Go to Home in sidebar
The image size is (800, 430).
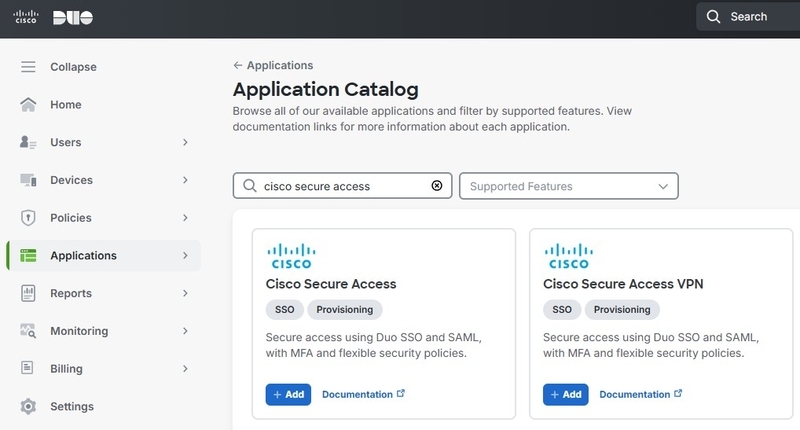pyautogui.click(x=66, y=105)
